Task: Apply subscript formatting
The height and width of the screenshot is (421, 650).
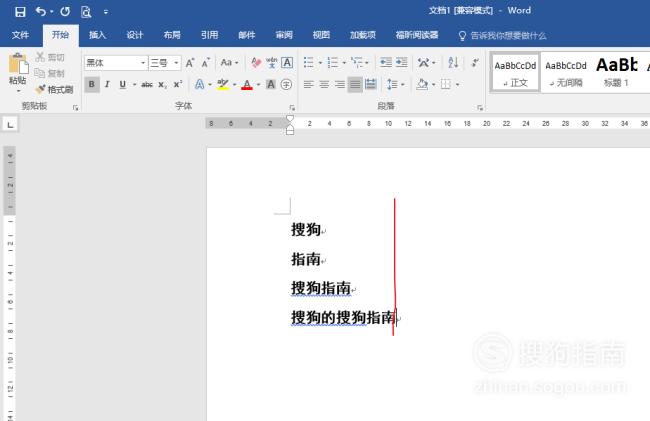Action: pos(162,85)
